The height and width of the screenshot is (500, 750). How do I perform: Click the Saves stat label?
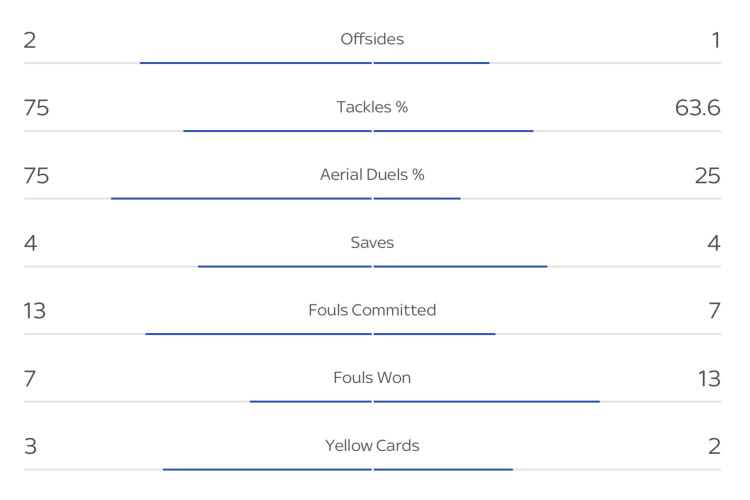coord(372,243)
